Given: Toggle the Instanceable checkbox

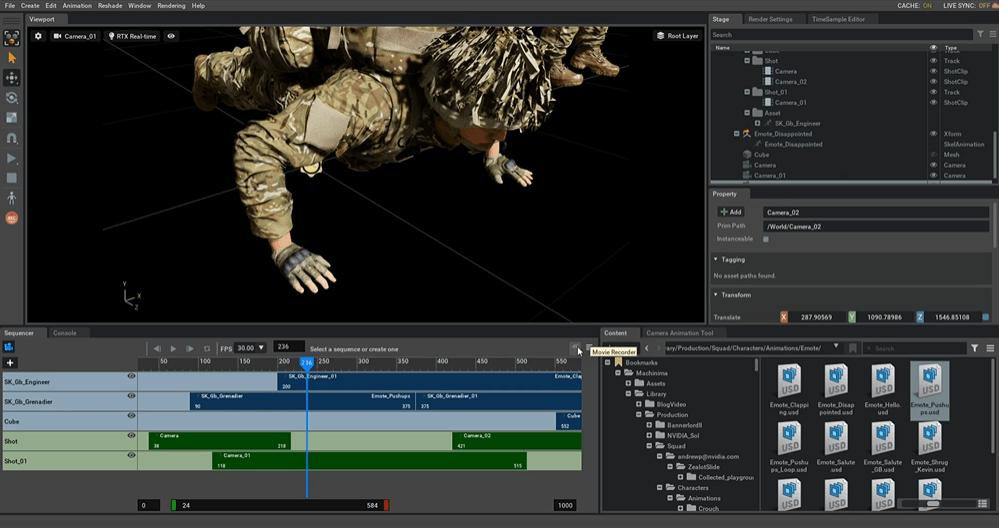Looking at the screenshot, I should pyautogui.click(x=766, y=239).
